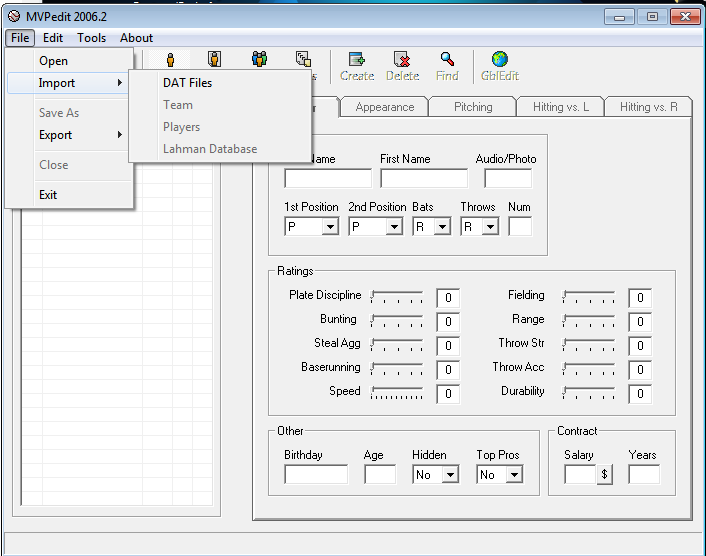Click the Throw Str slider
Screen dimensions: 706x556
tap(588, 345)
